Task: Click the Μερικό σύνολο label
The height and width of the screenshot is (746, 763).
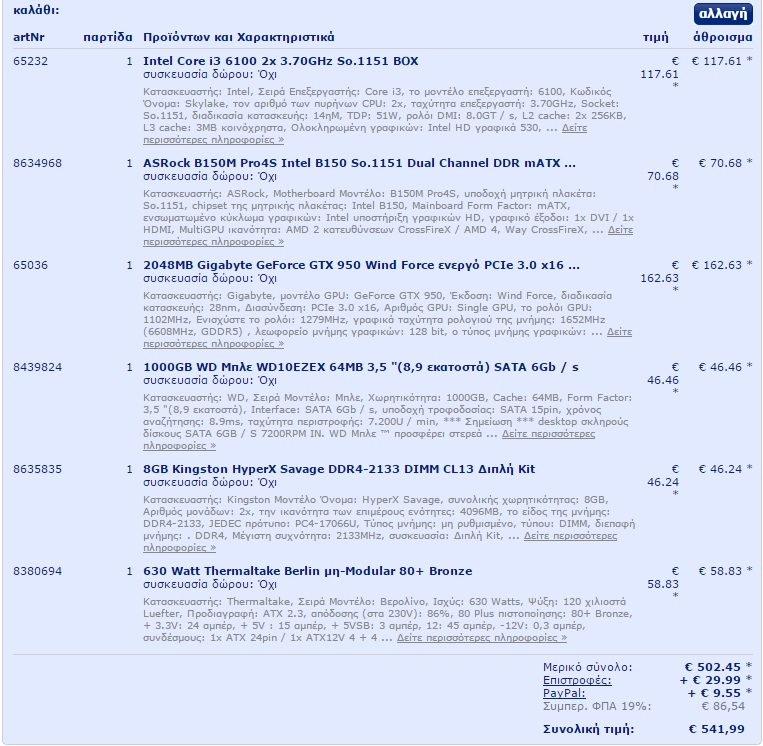Action: click(588, 667)
